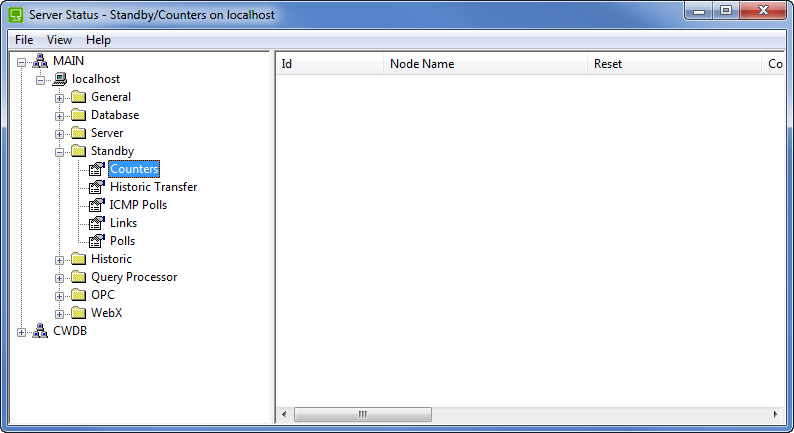The width and height of the screenshot is (794, 433).
Task: Expand the Query Processor folder
Action: click(x=59, y=278)
